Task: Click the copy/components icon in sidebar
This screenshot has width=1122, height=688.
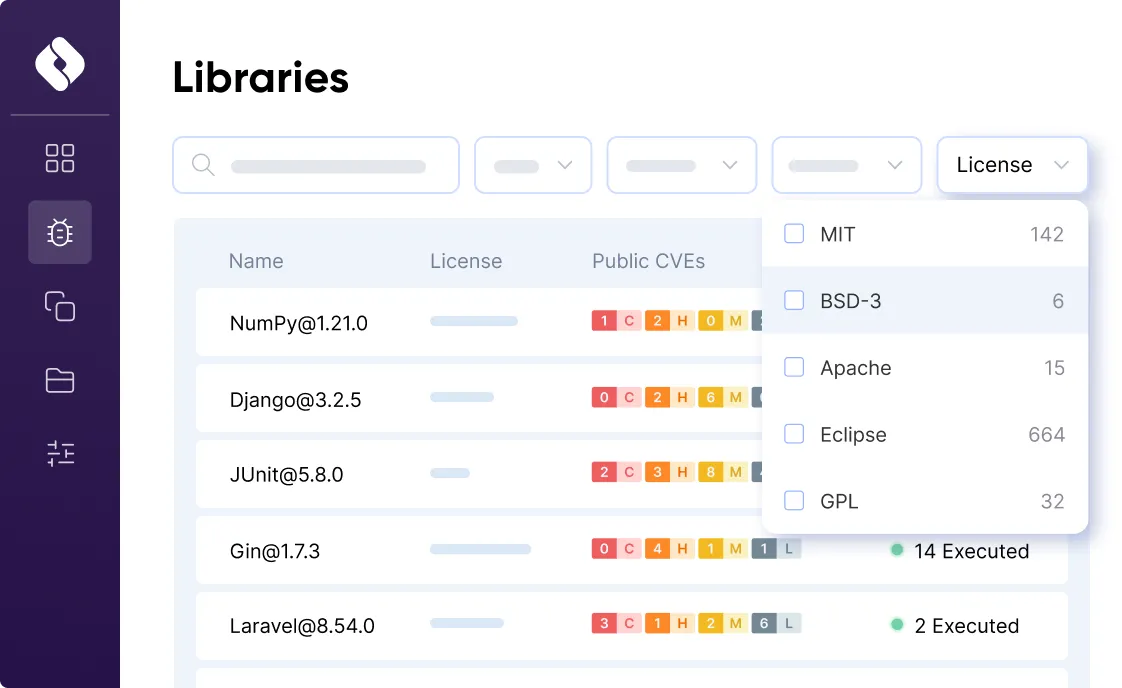Action: (x=60, y=307)
